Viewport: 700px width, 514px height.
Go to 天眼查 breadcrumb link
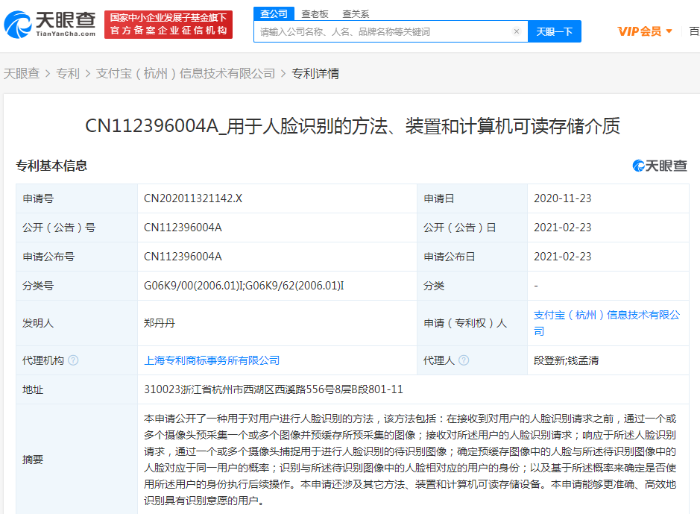[22, 73]
